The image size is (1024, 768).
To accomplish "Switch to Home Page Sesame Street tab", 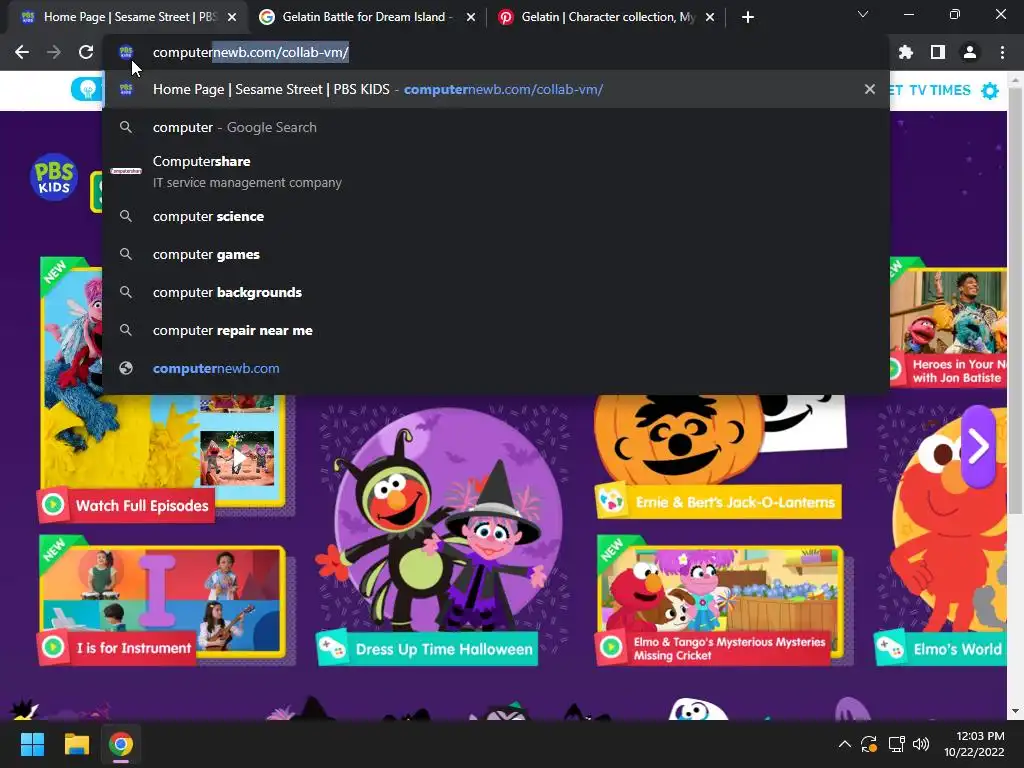I will 127,17.
